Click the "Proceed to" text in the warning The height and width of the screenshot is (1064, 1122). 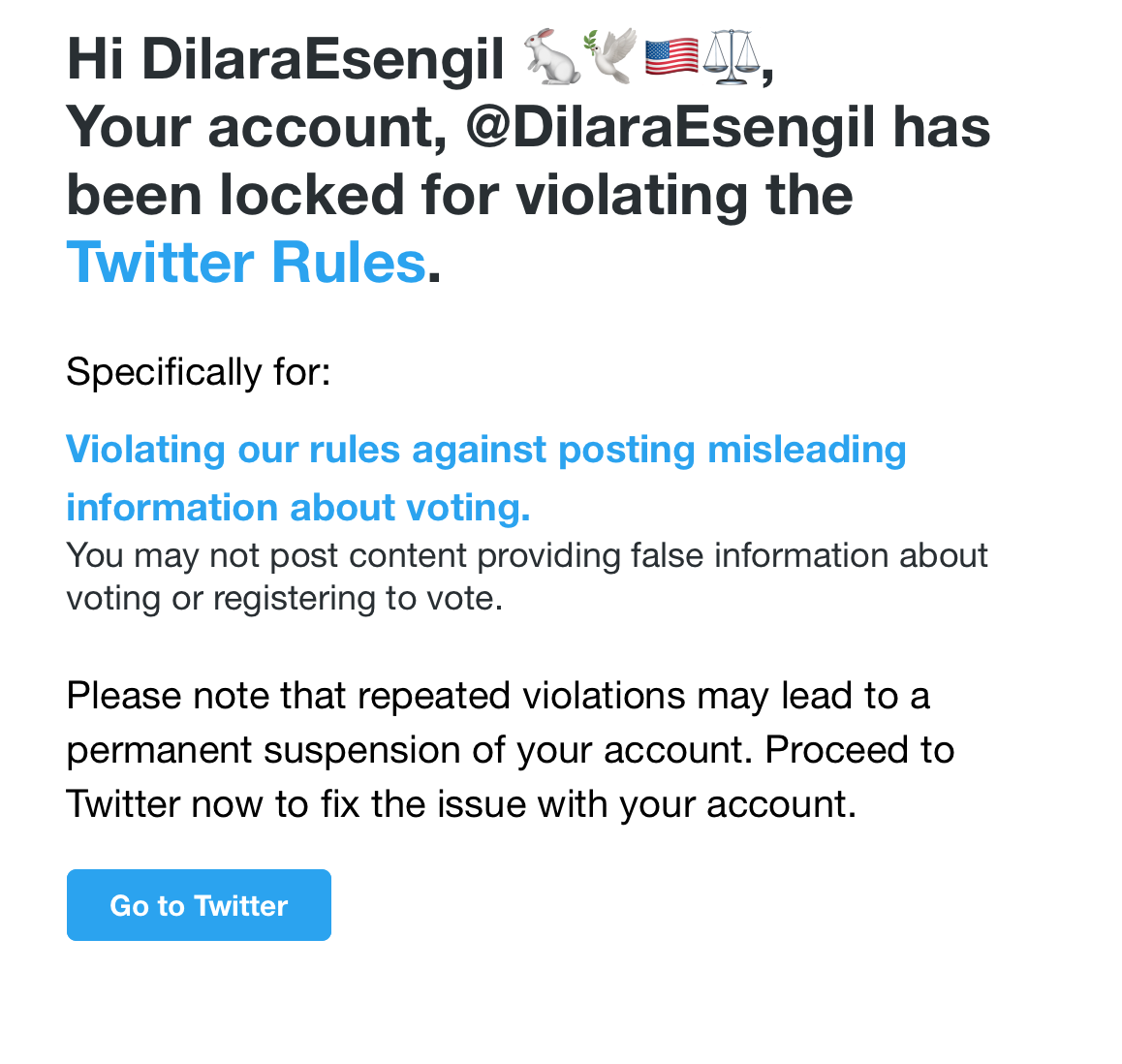[x=859, y=750]
